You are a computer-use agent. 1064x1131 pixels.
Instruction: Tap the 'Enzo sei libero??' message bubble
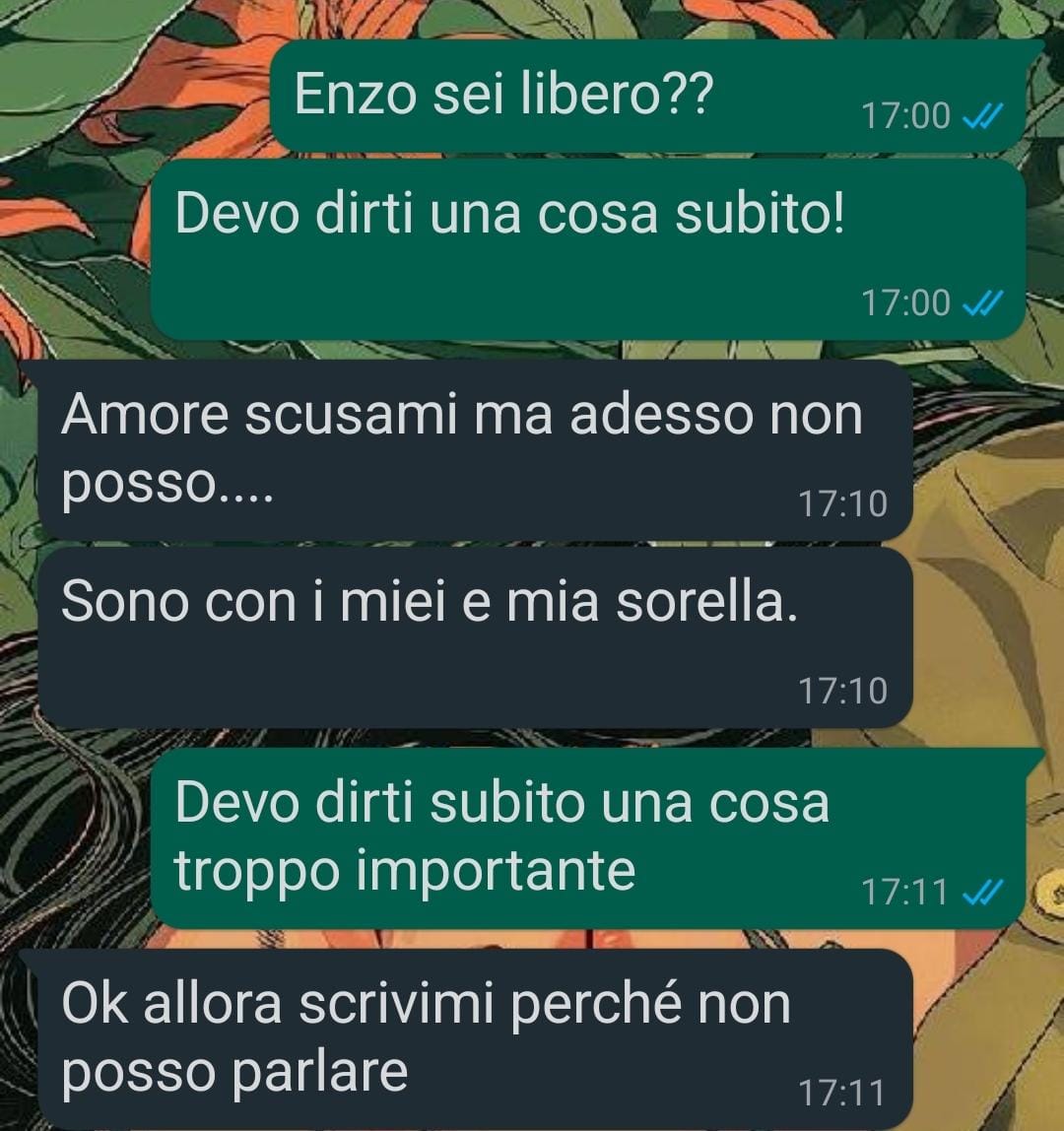tap(648, 96)
